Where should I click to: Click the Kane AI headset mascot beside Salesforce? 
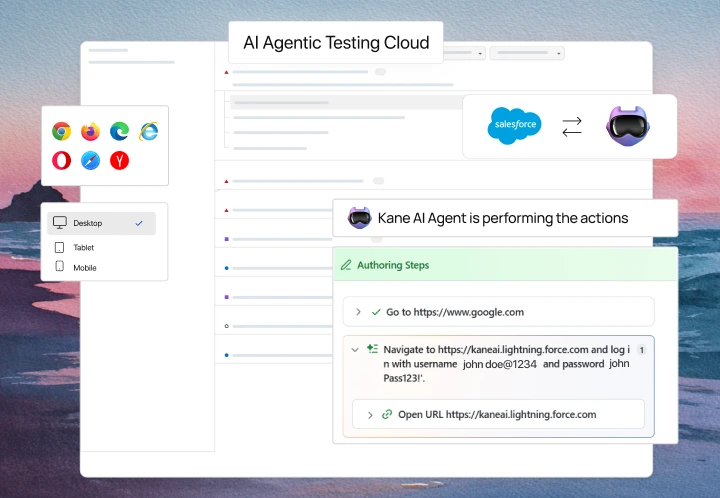point(628,126)
